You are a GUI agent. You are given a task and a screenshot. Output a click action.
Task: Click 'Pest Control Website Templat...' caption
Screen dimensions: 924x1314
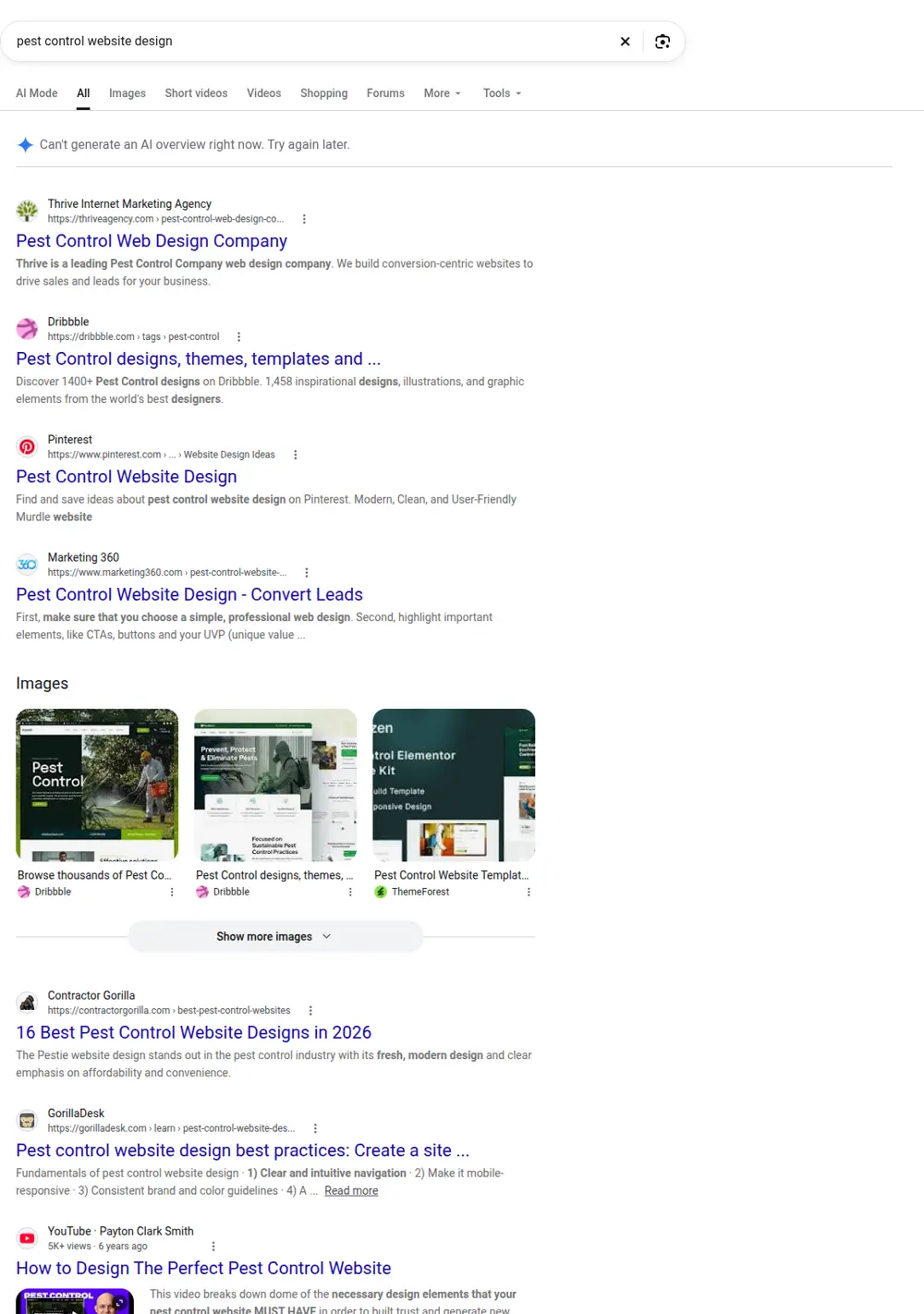(452, 876)
